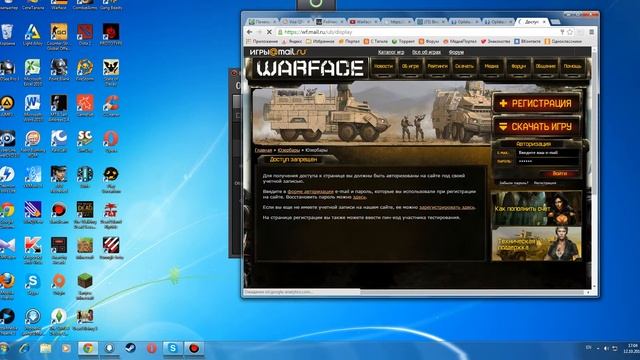Open the Opera browser desktop shortcut

(111, 141)
